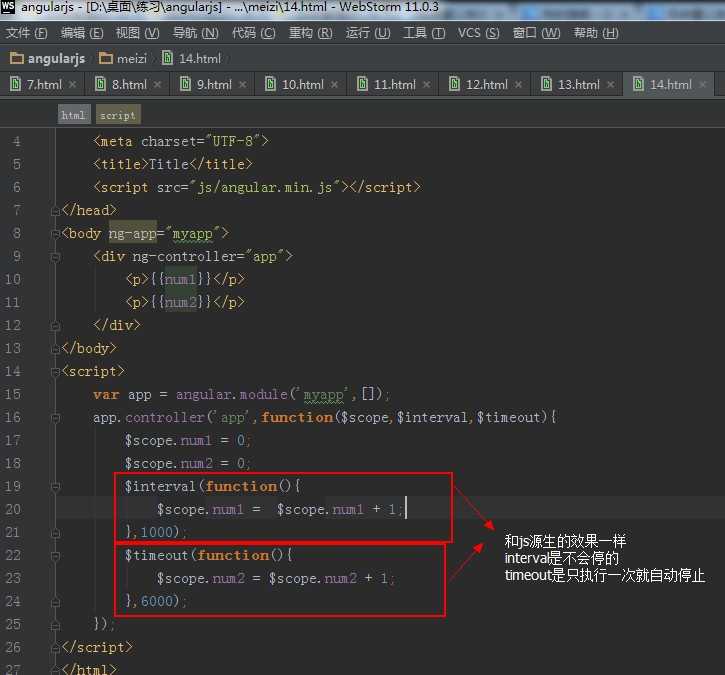The width and height of the screenshot is (725, 675).
Task: Click the angularjs project folder icon
Action: (17, 58)
